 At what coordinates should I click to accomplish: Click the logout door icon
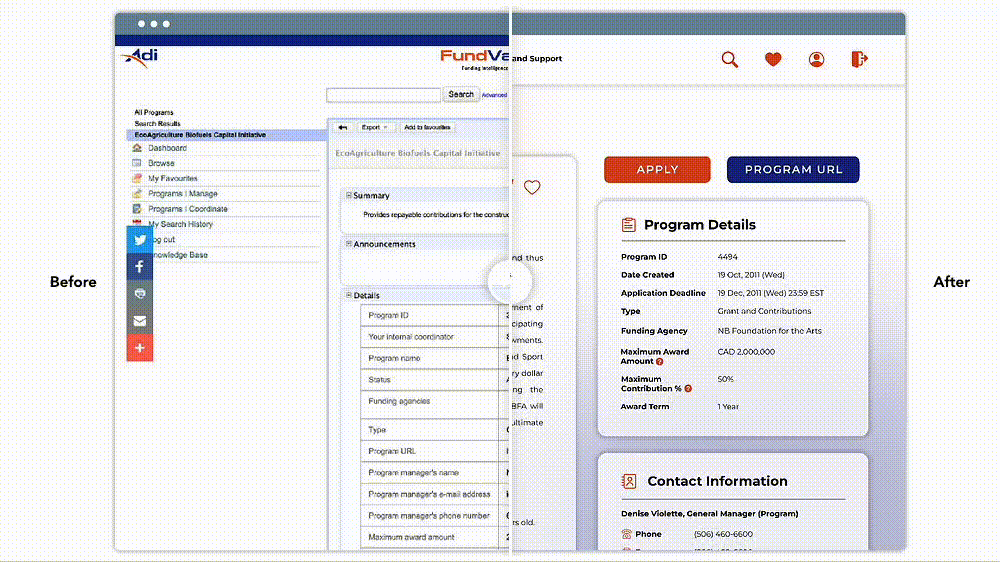tap(859, 59)
